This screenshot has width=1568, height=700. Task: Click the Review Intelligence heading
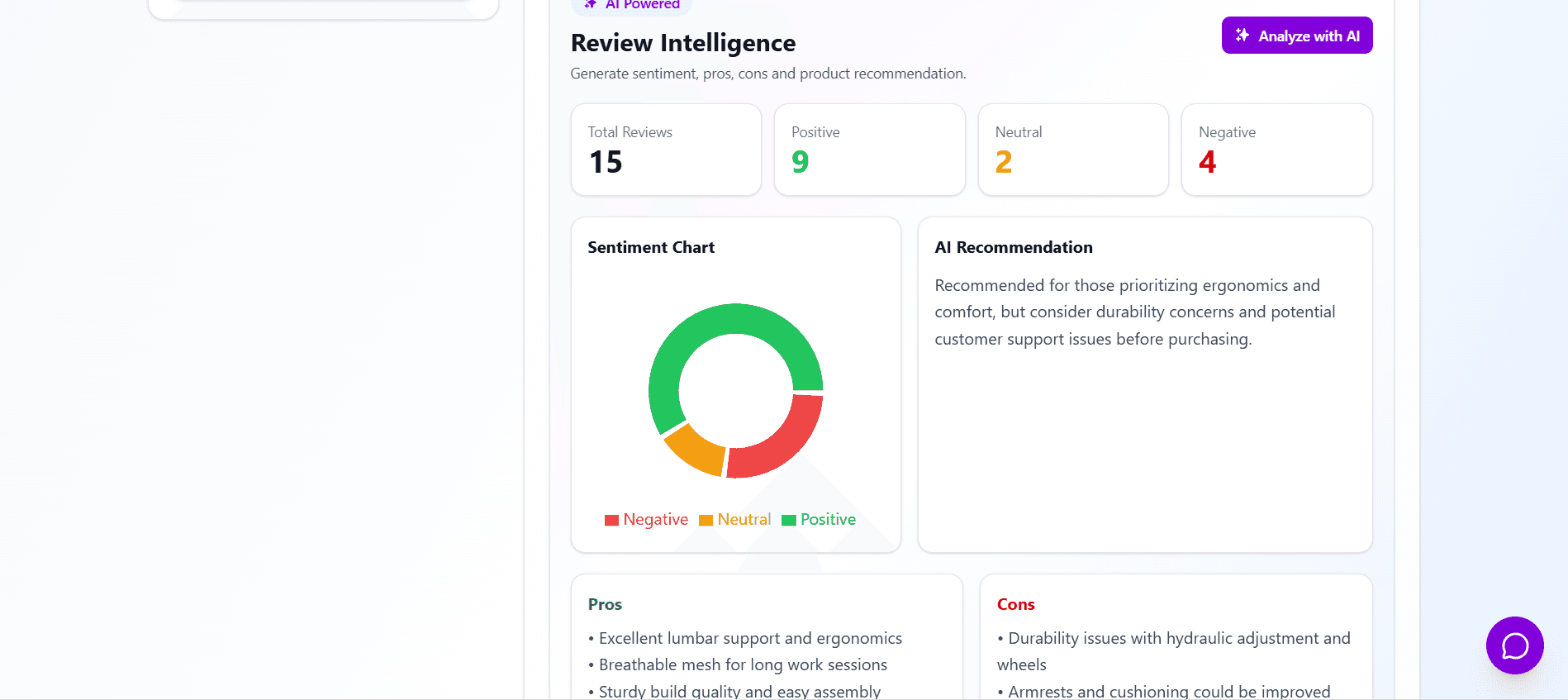coord(683,43)
